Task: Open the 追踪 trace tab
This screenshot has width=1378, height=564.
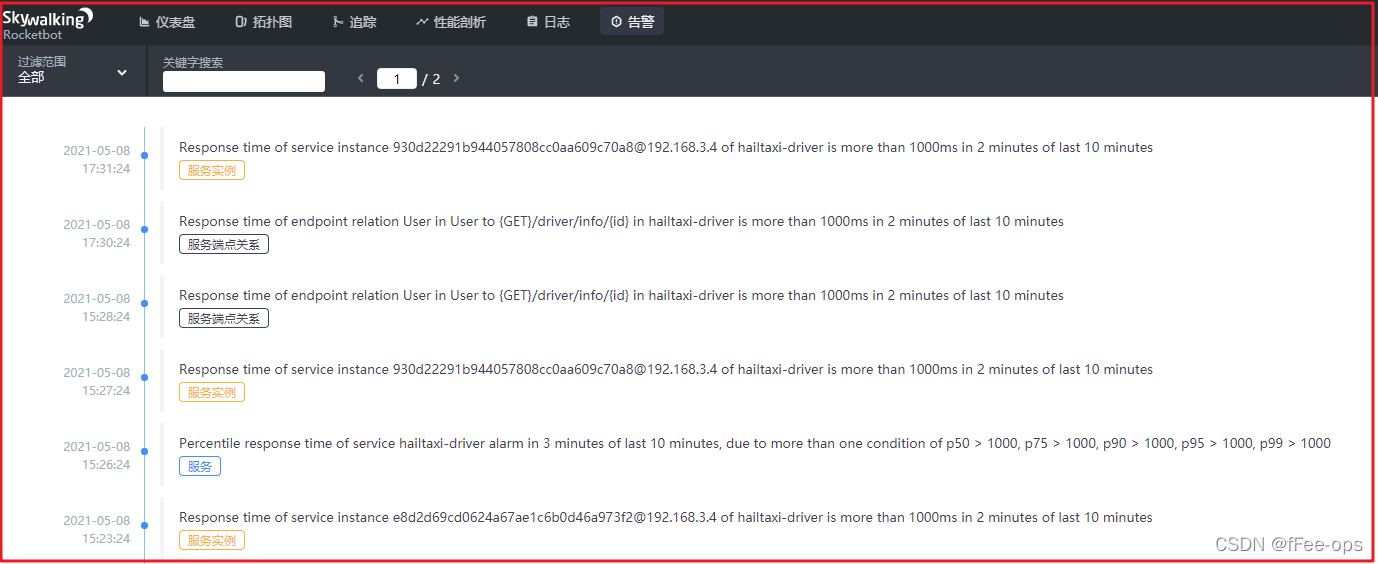Action: click(355, 21)
